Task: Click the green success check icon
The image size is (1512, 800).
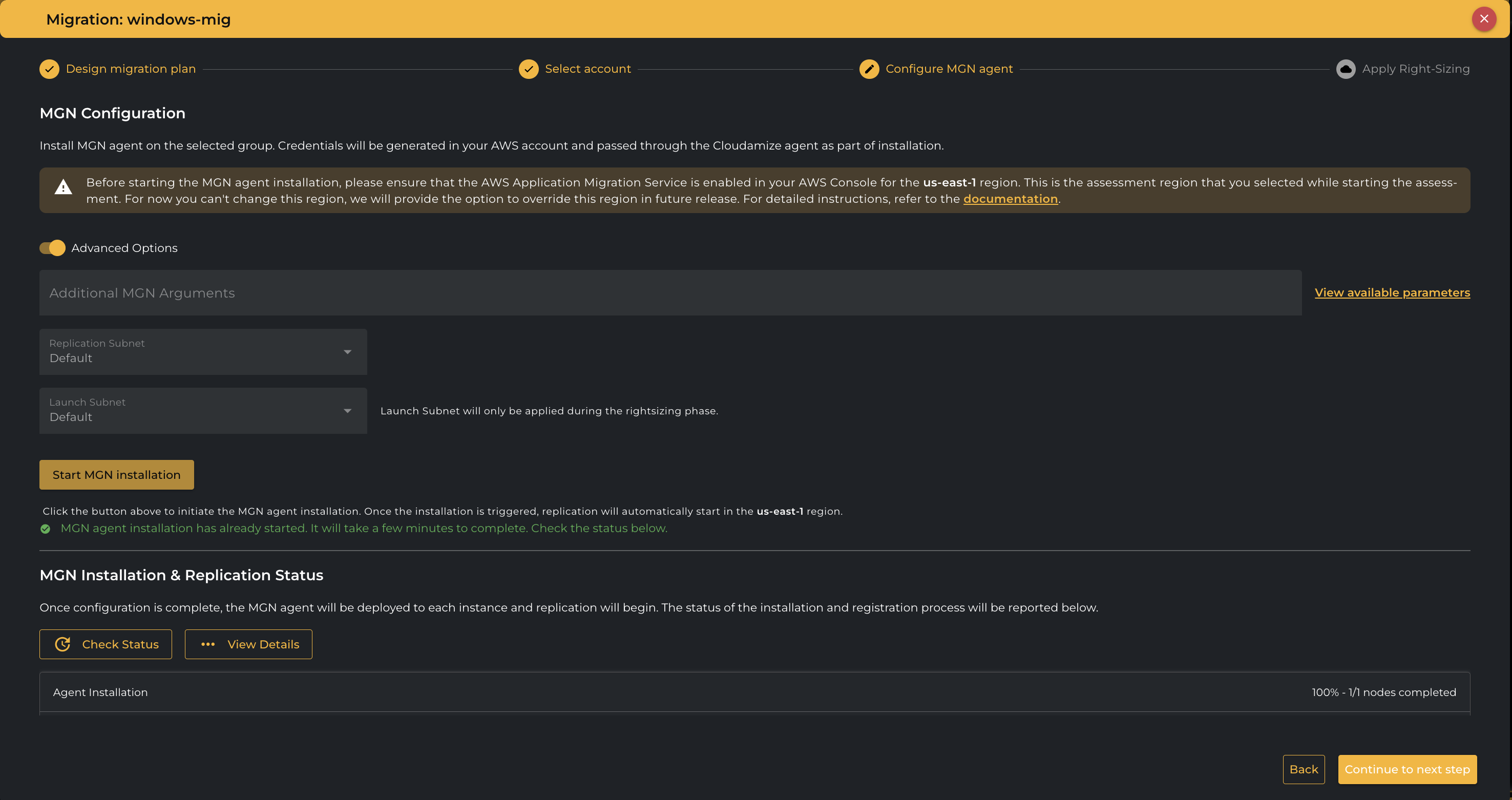Action: 45,529
